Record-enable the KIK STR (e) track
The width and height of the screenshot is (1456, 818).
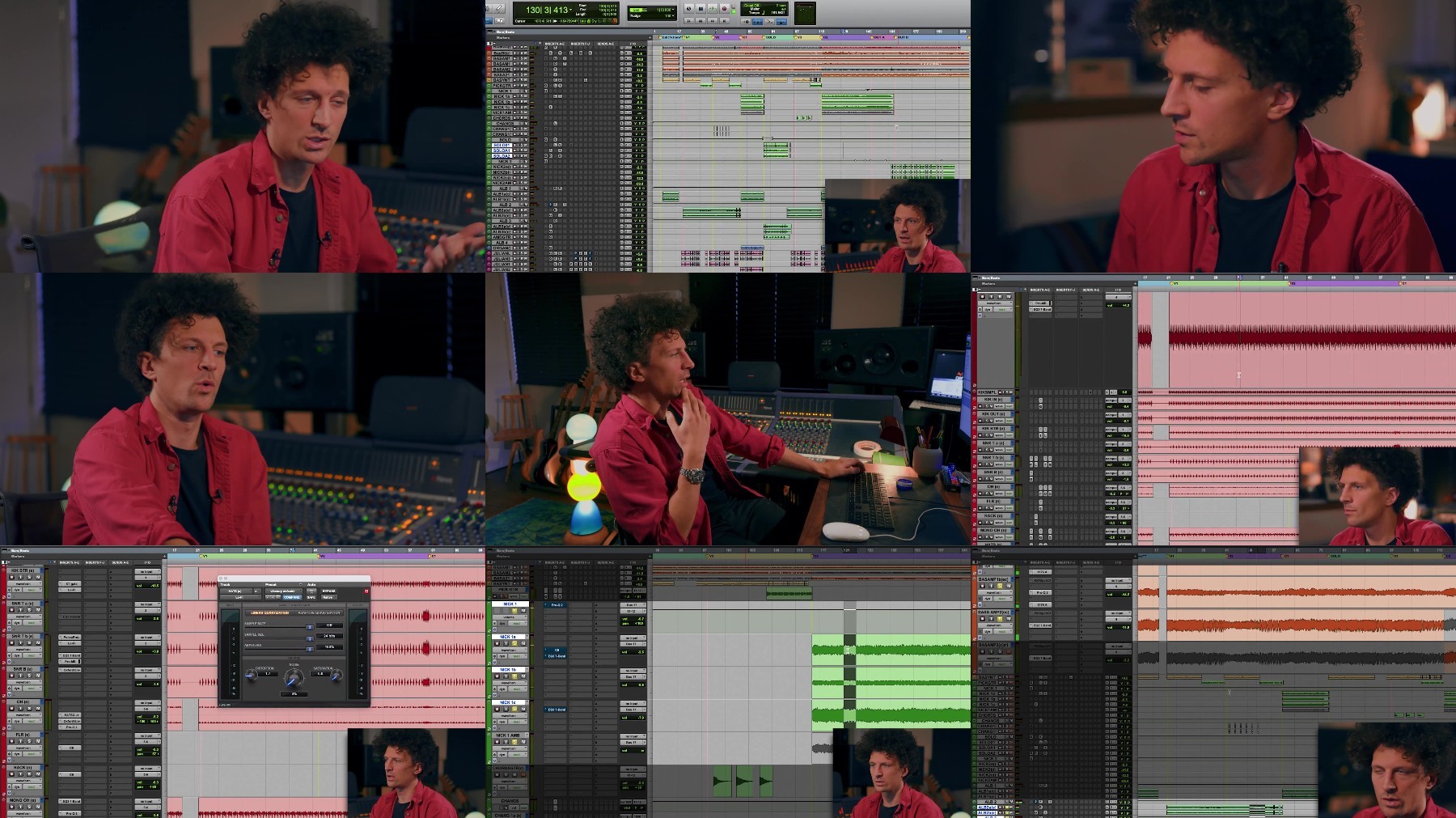click(12, 577)
